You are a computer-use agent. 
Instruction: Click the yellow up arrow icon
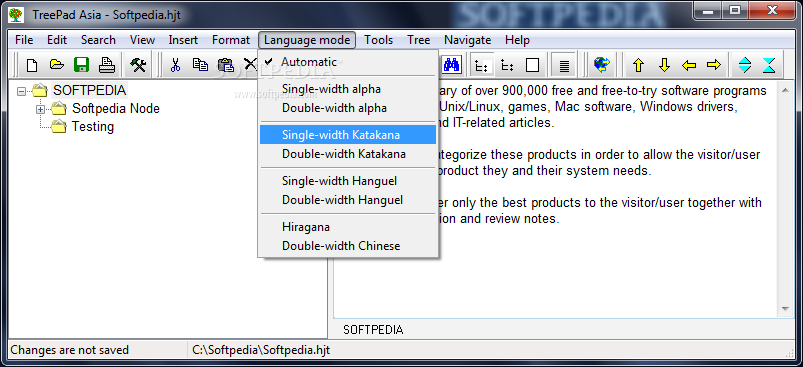point(638,65)
